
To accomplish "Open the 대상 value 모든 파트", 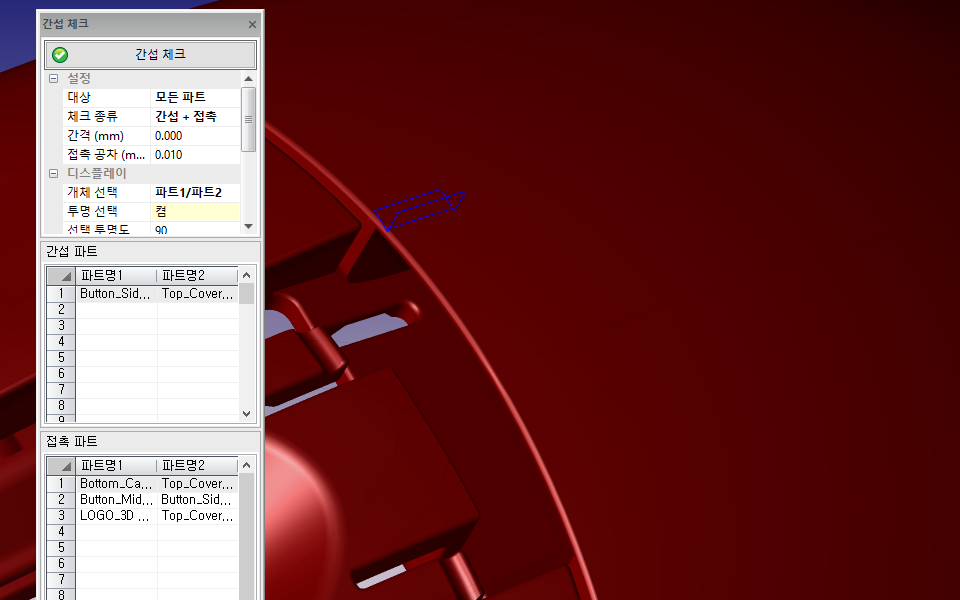I will point(195,97).
